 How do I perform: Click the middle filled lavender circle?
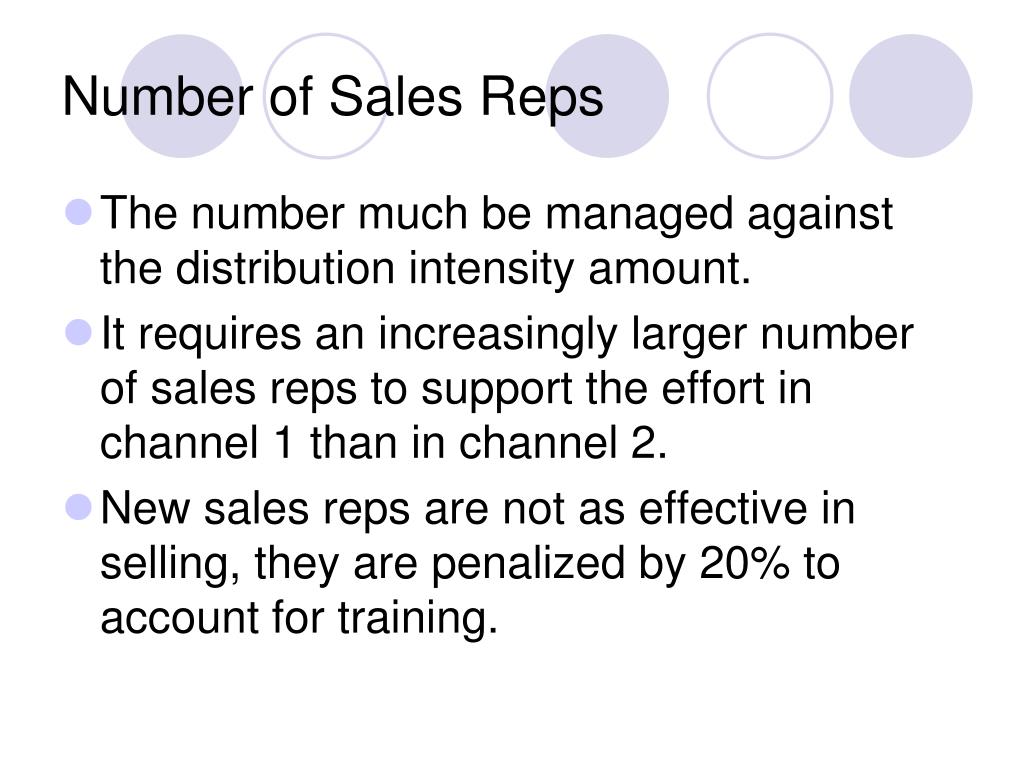(x=607, y=96)
